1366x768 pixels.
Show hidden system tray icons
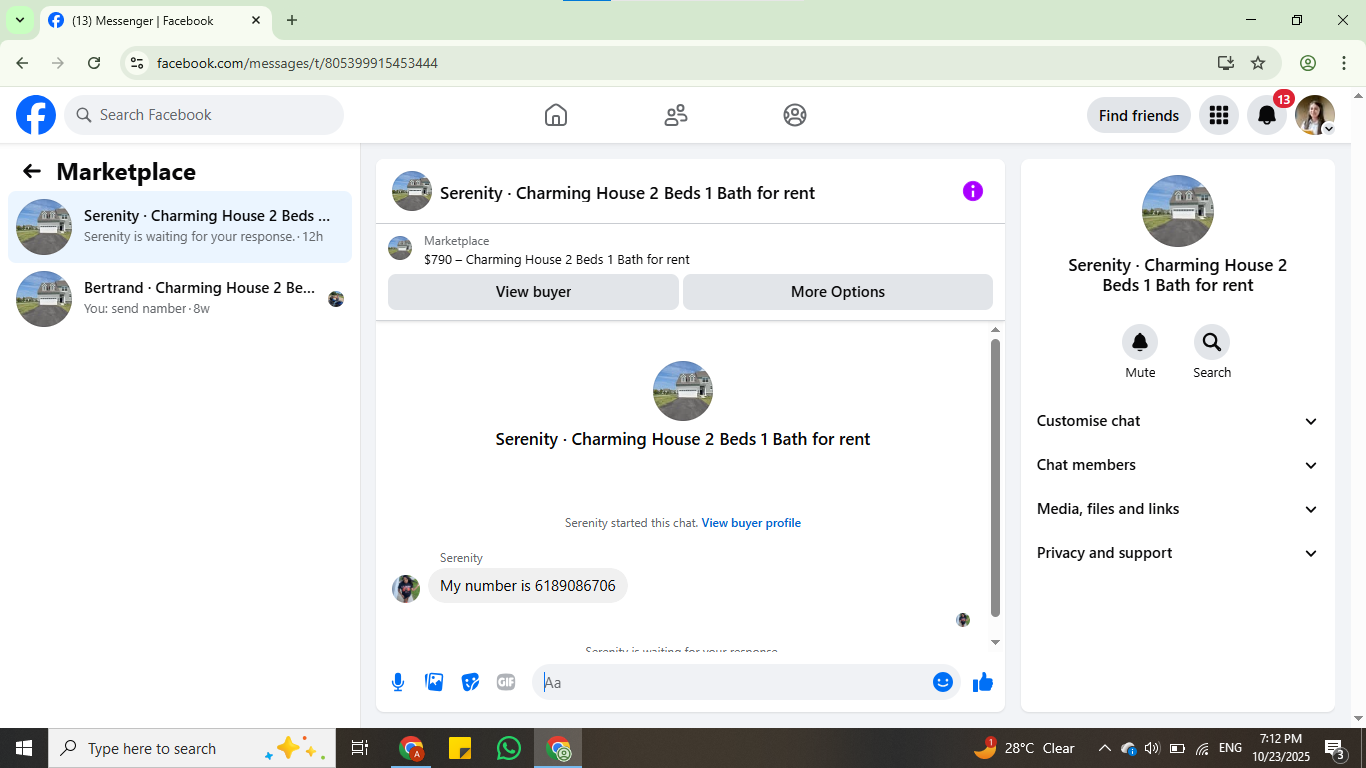point(1104,748)
